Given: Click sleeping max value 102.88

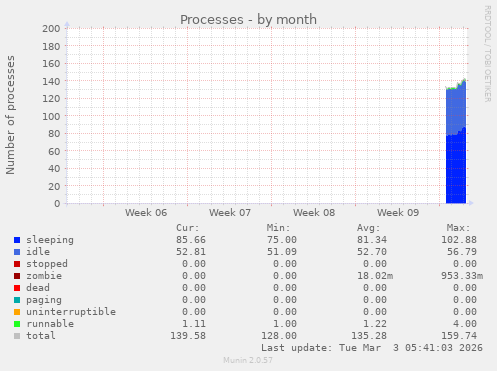Looking at the screenshot, I should coord(459,240).
